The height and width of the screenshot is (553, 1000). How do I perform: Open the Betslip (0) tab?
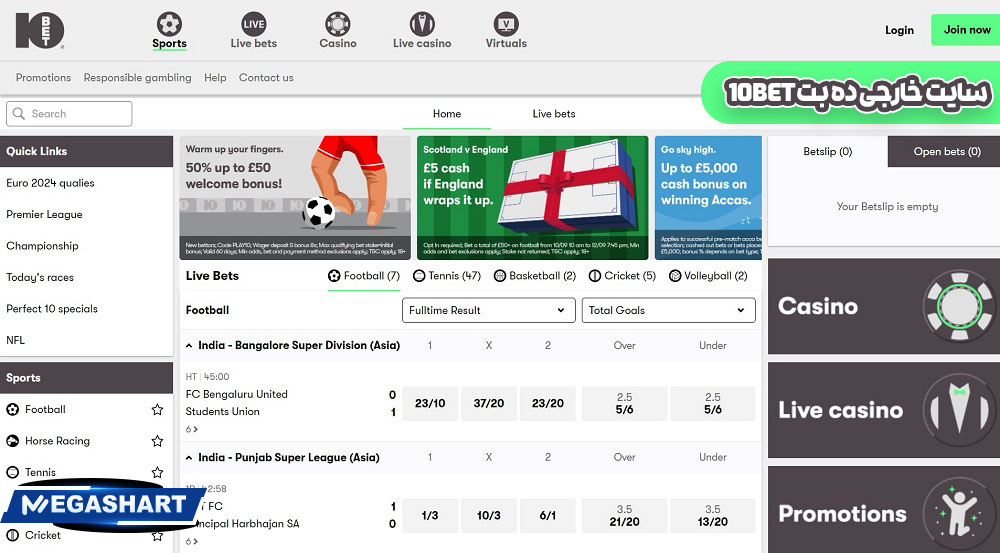[827, 152]
